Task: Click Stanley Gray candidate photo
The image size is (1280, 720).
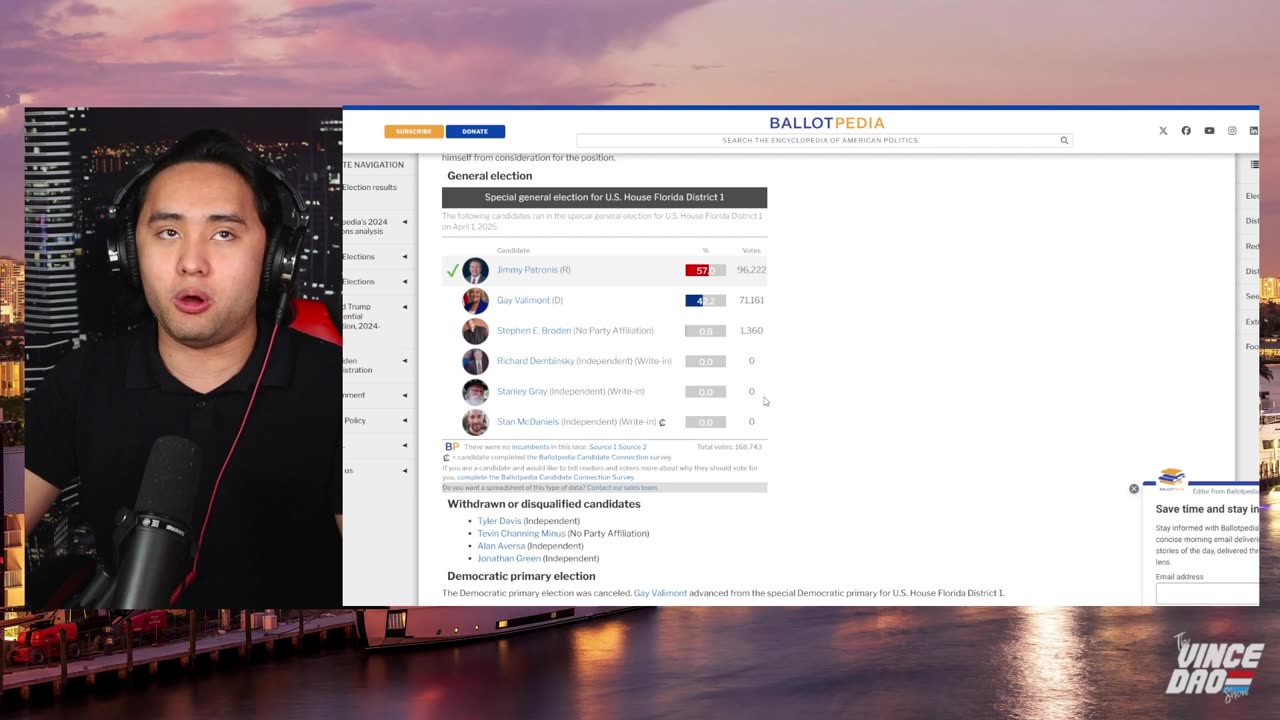Action: point(475,391)
